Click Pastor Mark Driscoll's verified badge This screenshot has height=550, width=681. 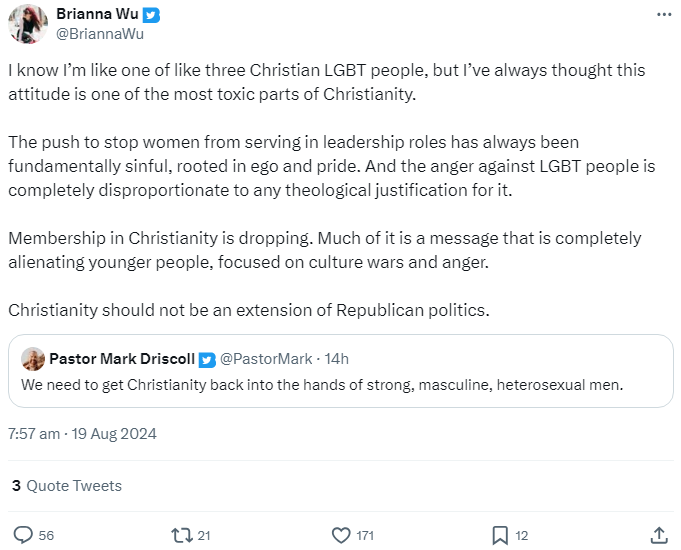coord(207,360)
